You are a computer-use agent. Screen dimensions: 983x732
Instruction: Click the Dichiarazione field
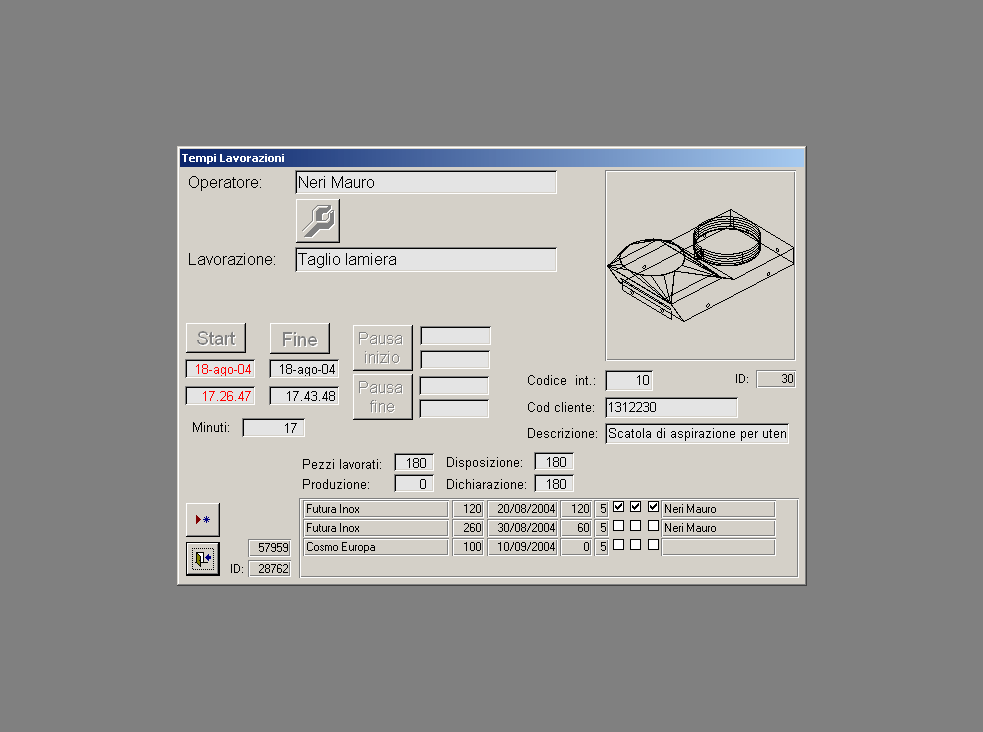[554, 484]
